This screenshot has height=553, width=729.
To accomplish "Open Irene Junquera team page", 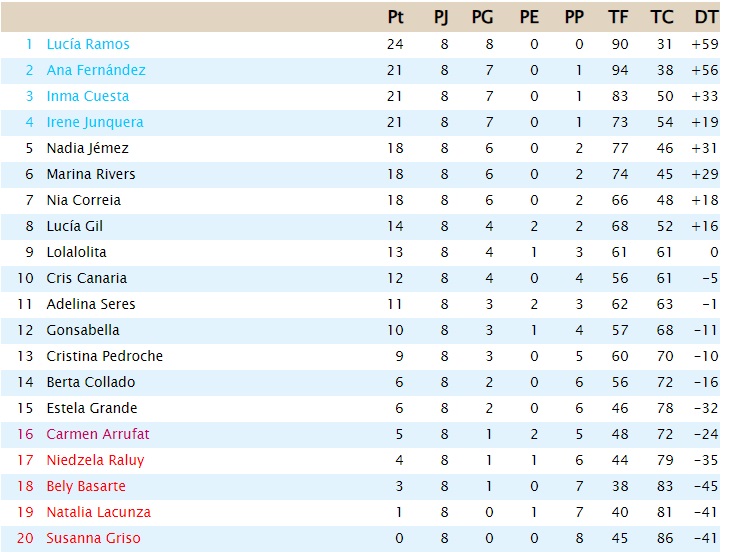I will tap(95, 122).
